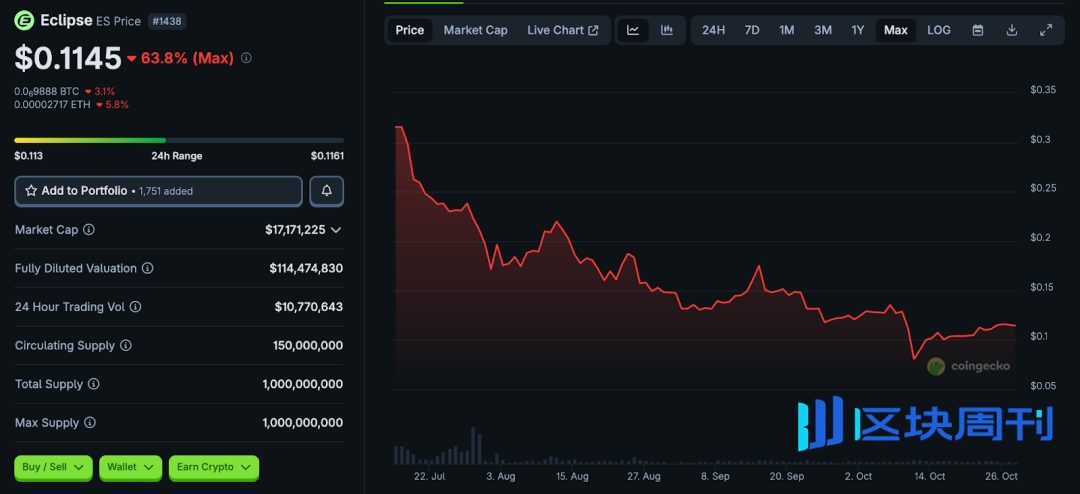
Task: Select the 24H time range
Action: point(713,30)
